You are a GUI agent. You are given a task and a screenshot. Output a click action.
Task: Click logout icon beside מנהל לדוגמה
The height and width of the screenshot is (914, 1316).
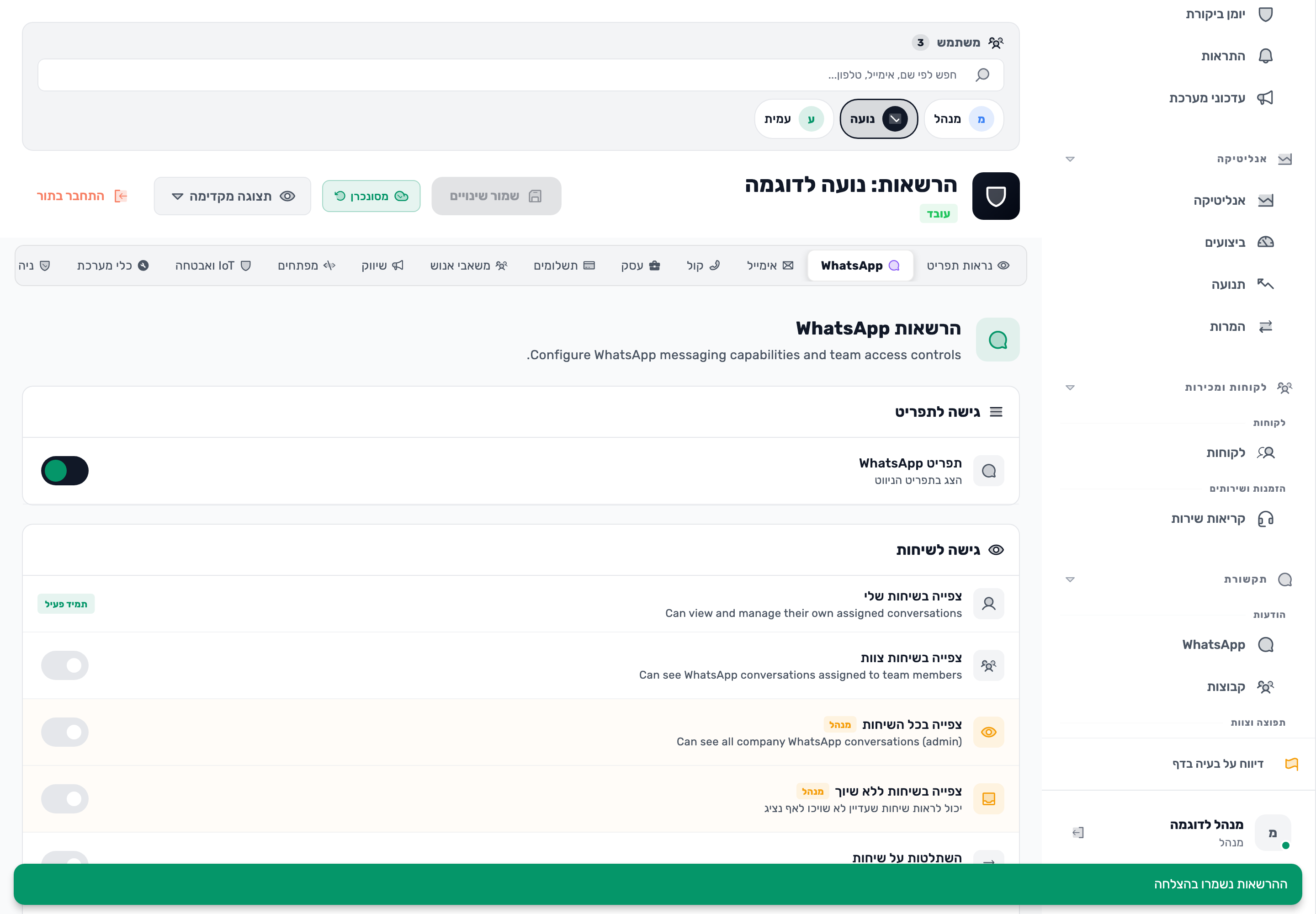pos(1078,833)
